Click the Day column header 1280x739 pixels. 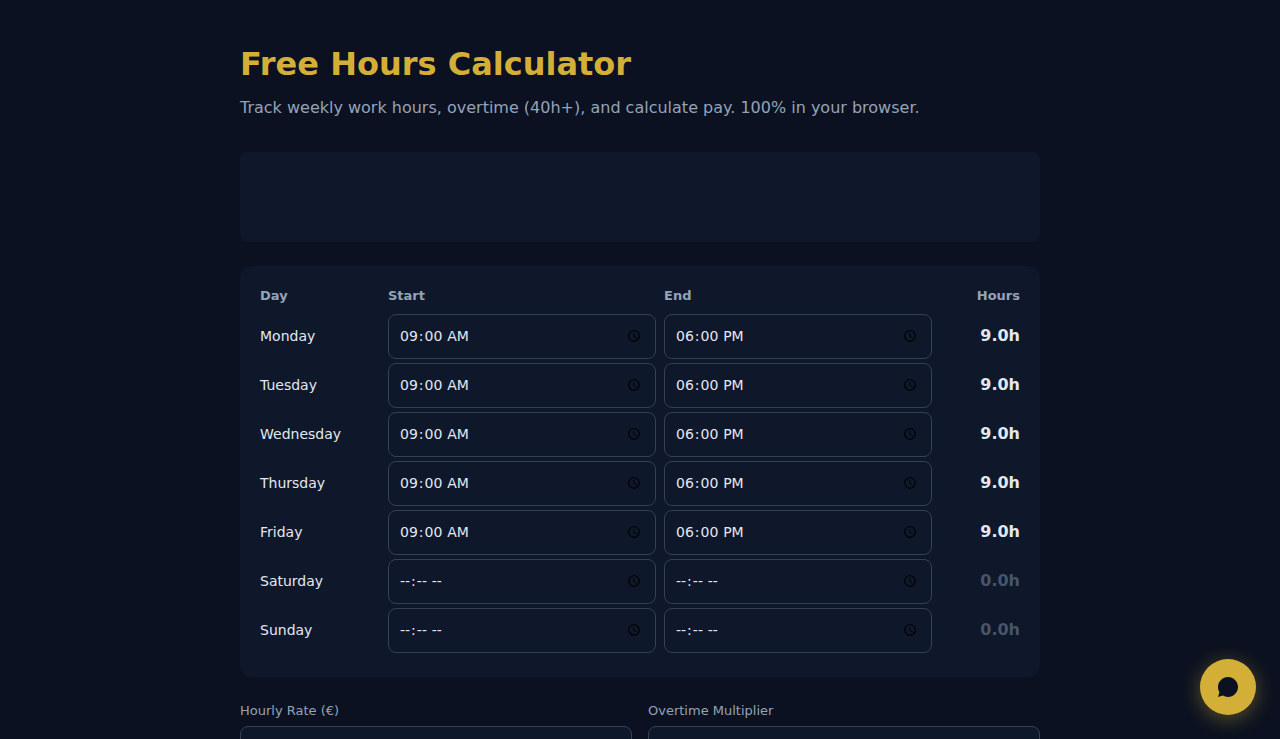pos(274,296)
